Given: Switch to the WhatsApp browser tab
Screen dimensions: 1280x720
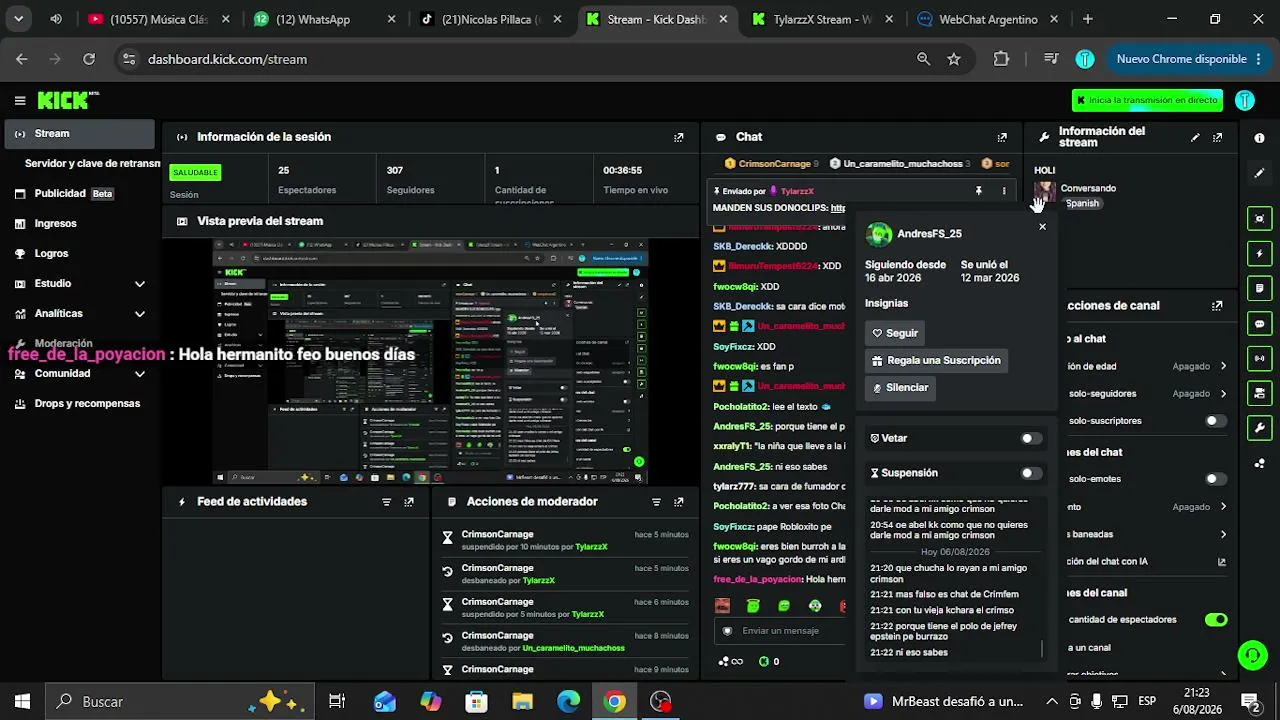Looking at the screenshot, I should pos(322,19).
